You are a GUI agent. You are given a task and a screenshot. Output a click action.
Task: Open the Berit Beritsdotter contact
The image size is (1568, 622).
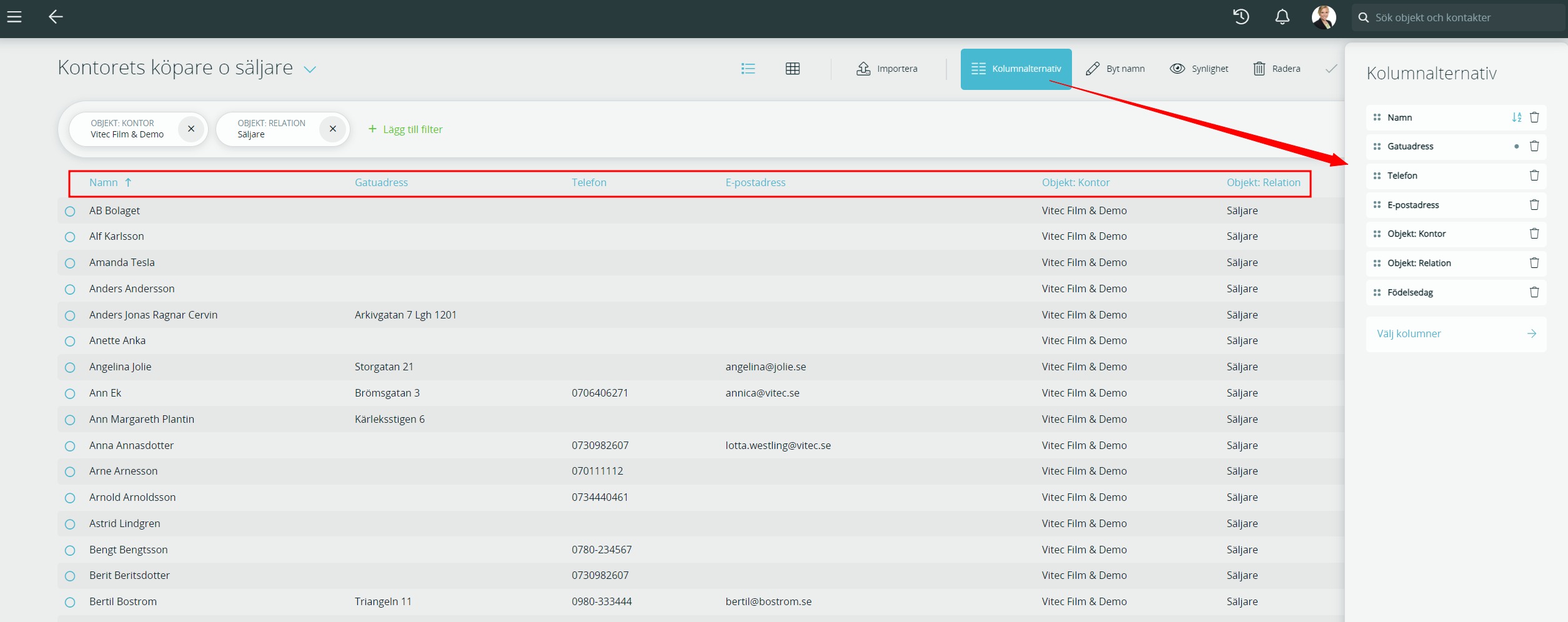129,575
